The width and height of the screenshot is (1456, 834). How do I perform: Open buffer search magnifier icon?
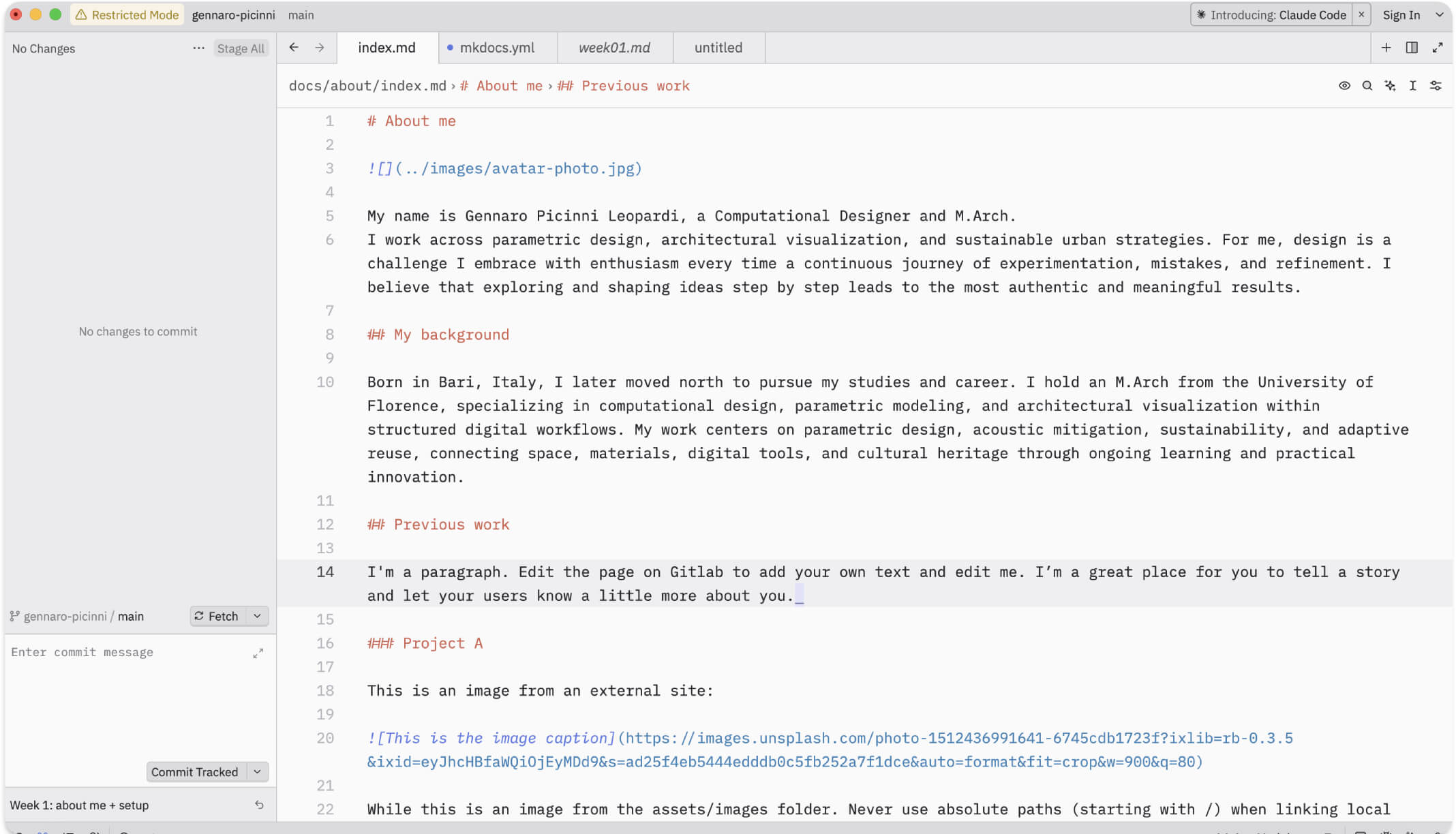[x=1367, y=86]
